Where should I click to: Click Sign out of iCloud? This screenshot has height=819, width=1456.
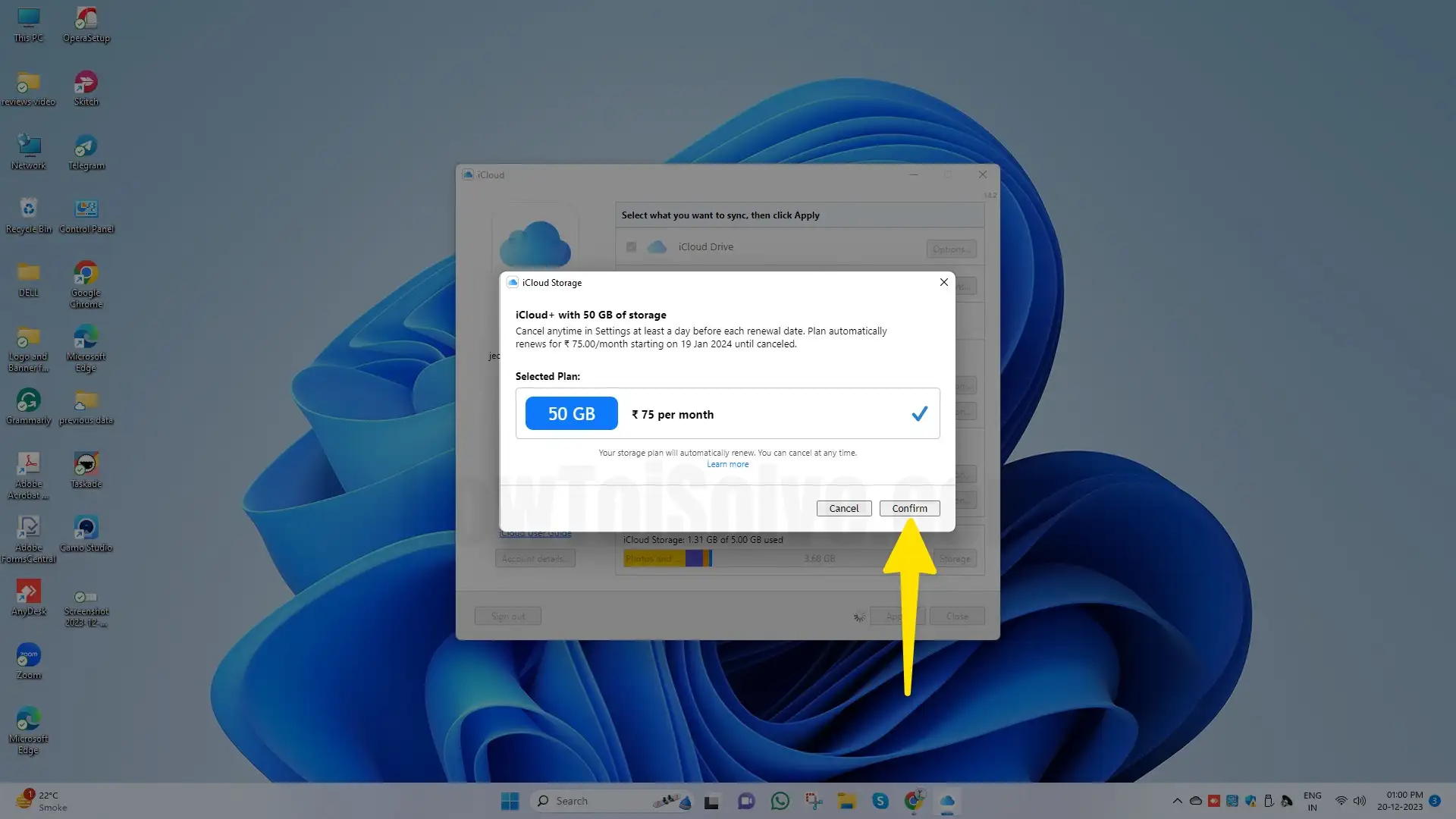coord(507,616)
